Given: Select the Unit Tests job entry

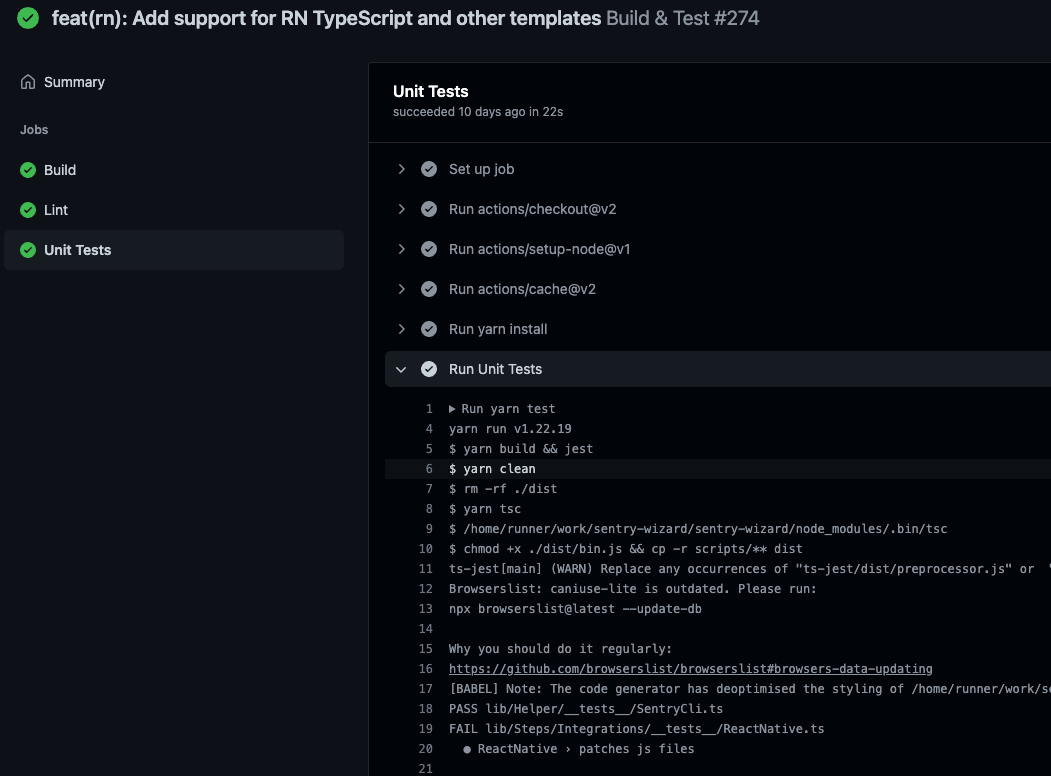Looking at the screenshot, I should click(78, 250).
